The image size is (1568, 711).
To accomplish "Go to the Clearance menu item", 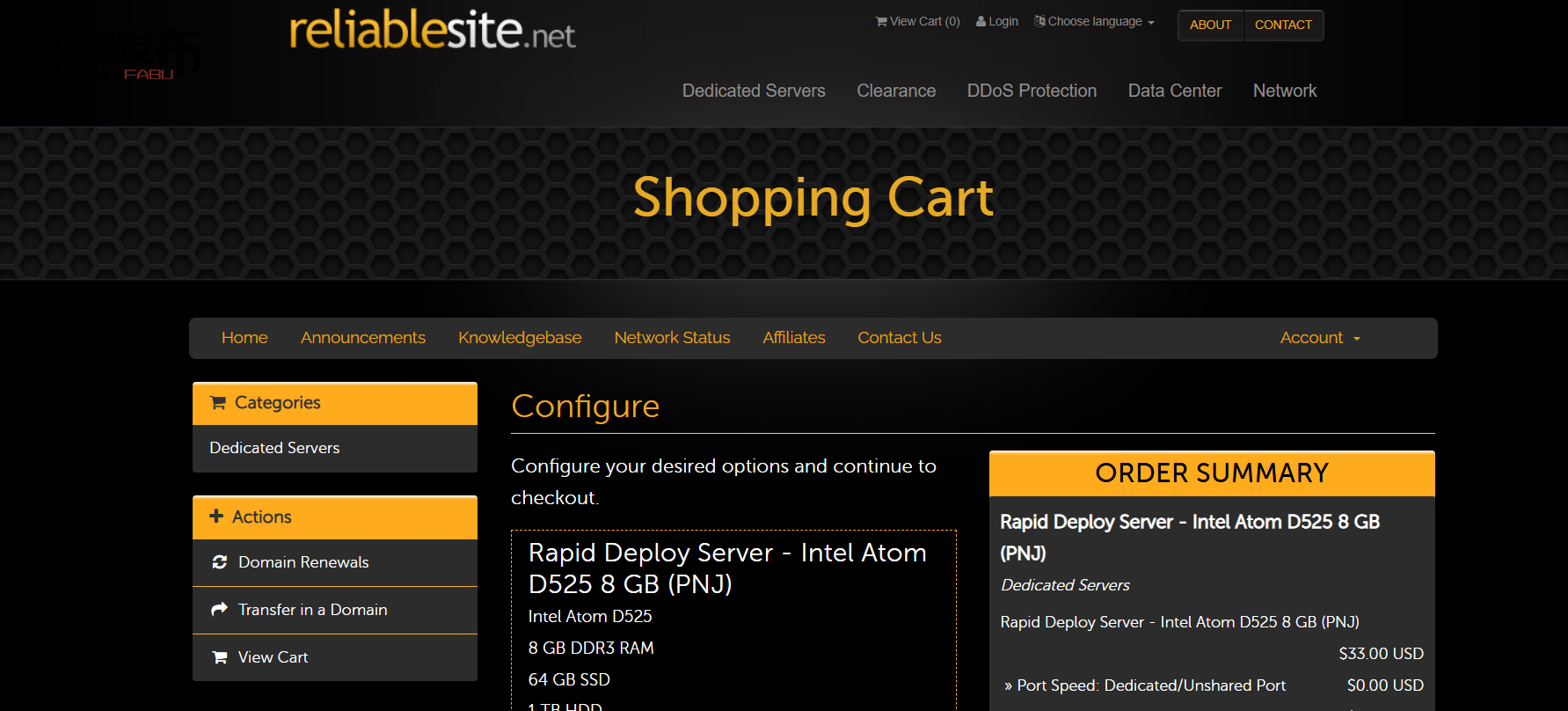I will 896,91.
